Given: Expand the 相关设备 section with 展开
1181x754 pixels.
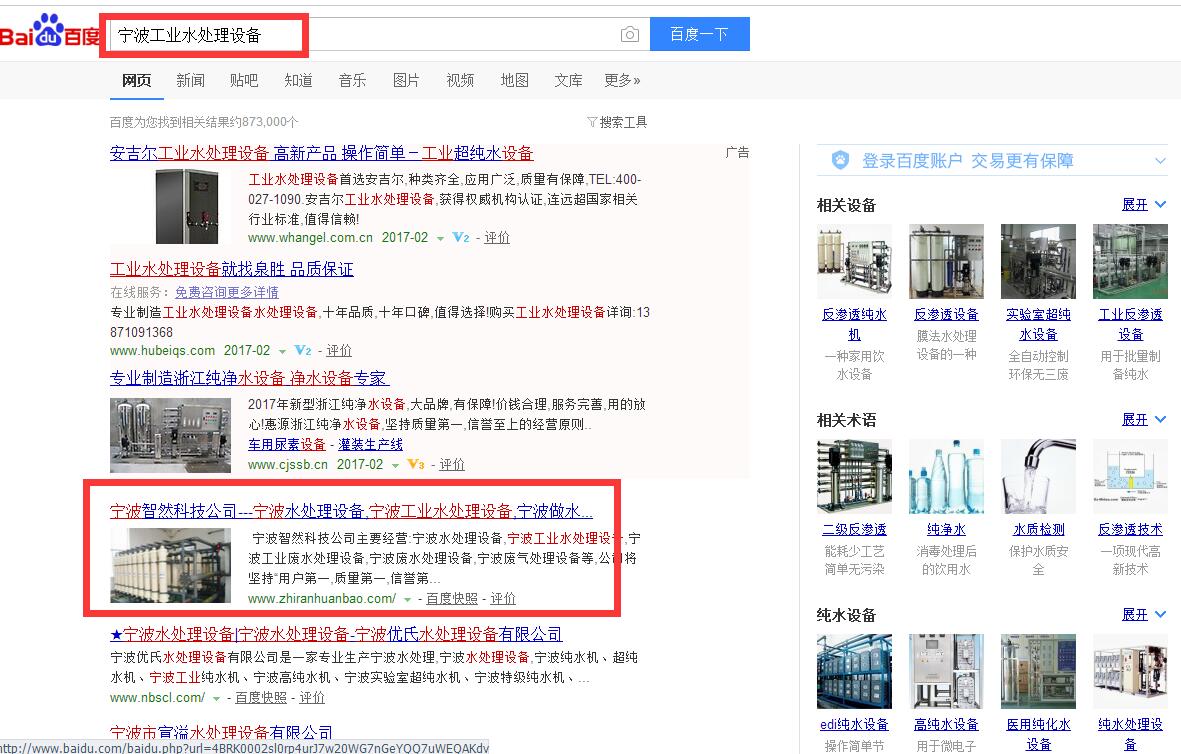Looking at the screenshot, I should pos(1143,205).
